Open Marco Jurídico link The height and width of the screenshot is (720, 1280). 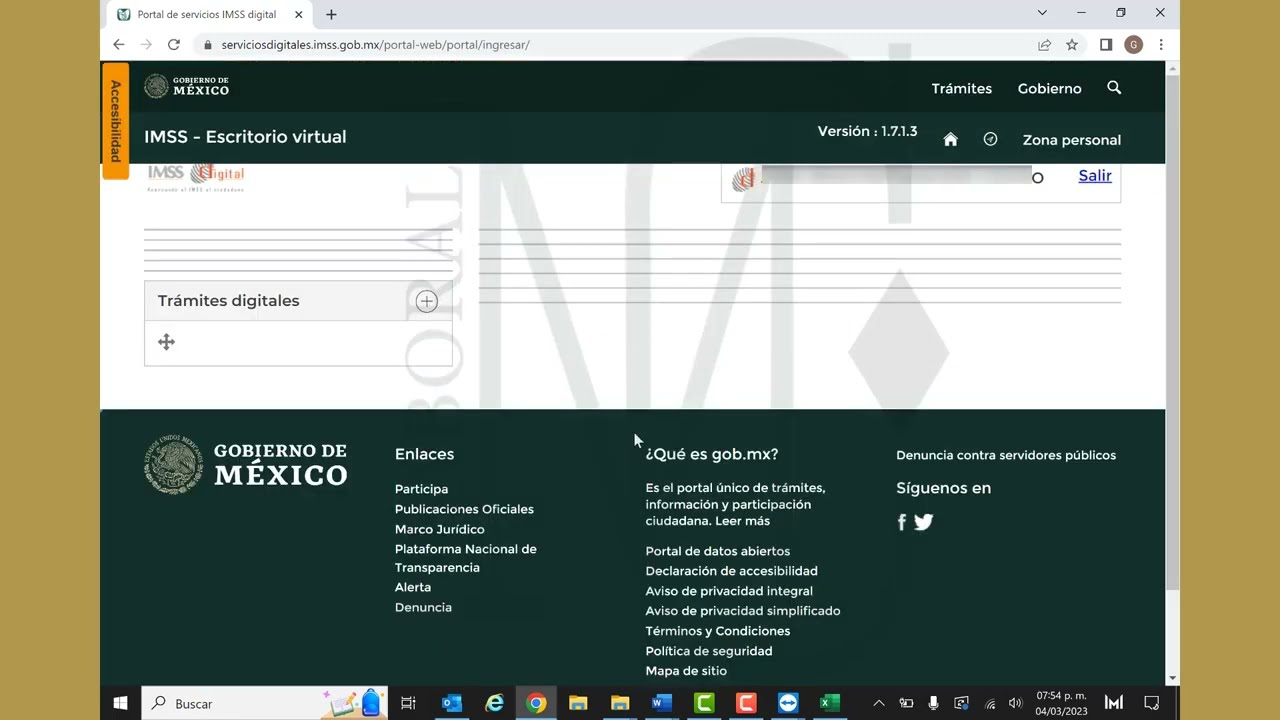[x=439, y=529]
